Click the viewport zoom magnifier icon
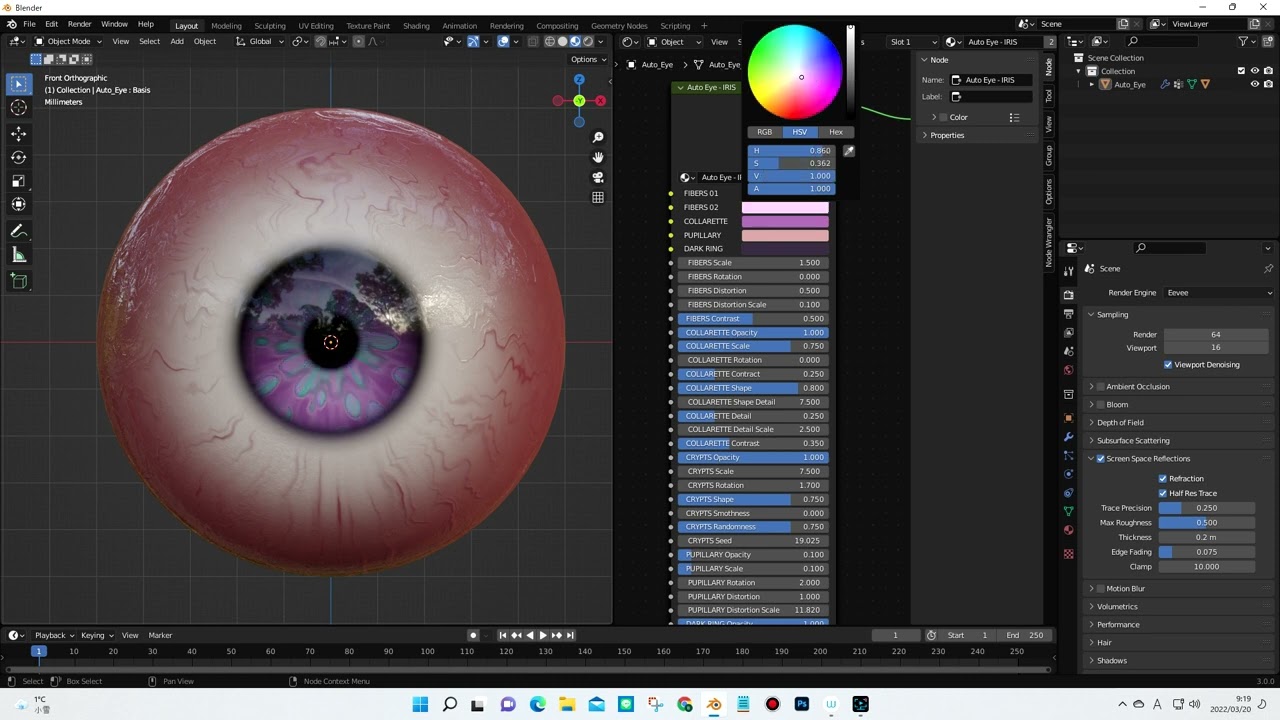Image resolution: width=1280 pixels, height=720 pixels. pos(598,137)
